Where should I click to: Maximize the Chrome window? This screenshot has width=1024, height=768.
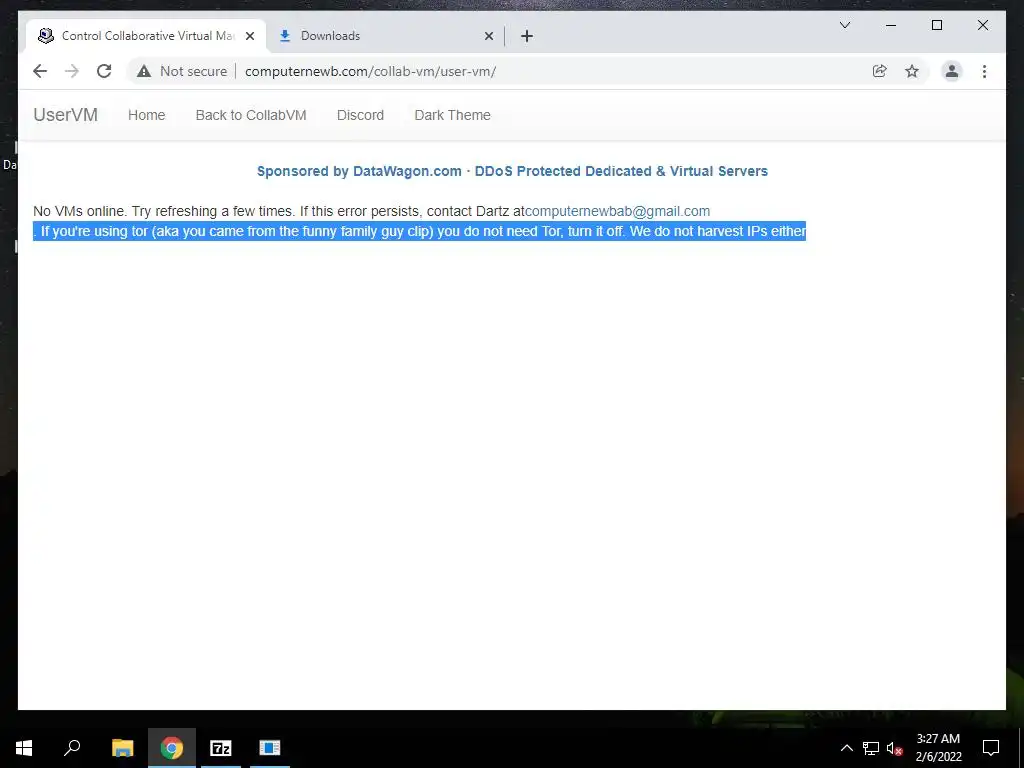[936, 25]
